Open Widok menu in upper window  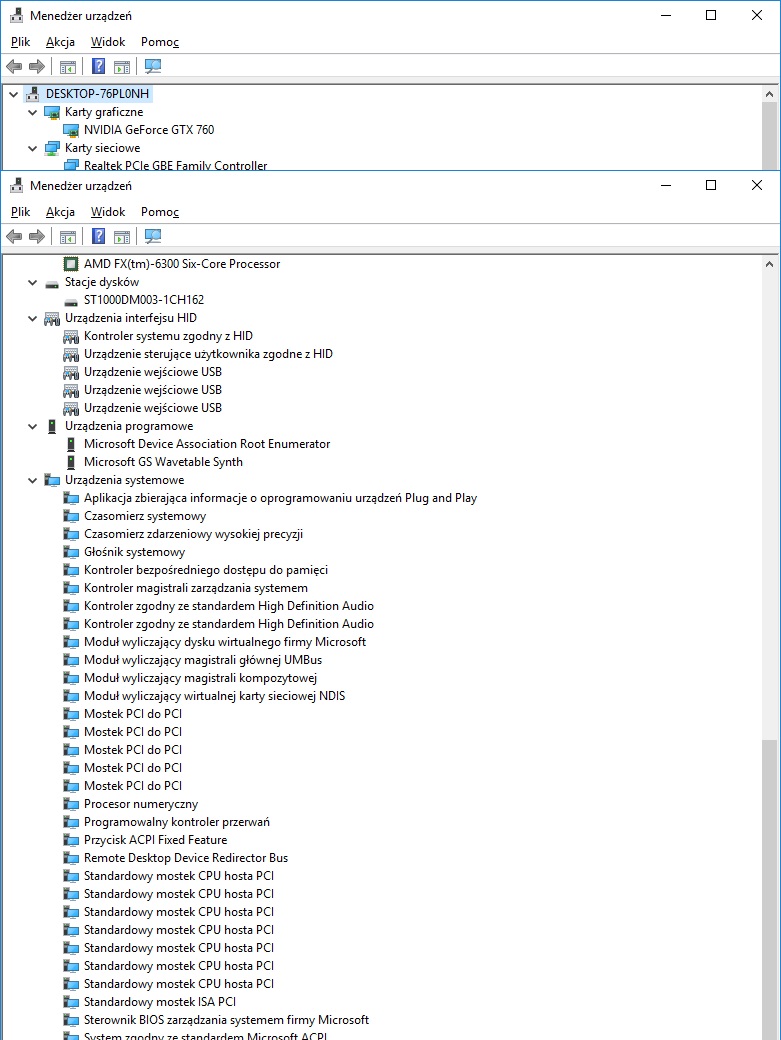(108, 42)
